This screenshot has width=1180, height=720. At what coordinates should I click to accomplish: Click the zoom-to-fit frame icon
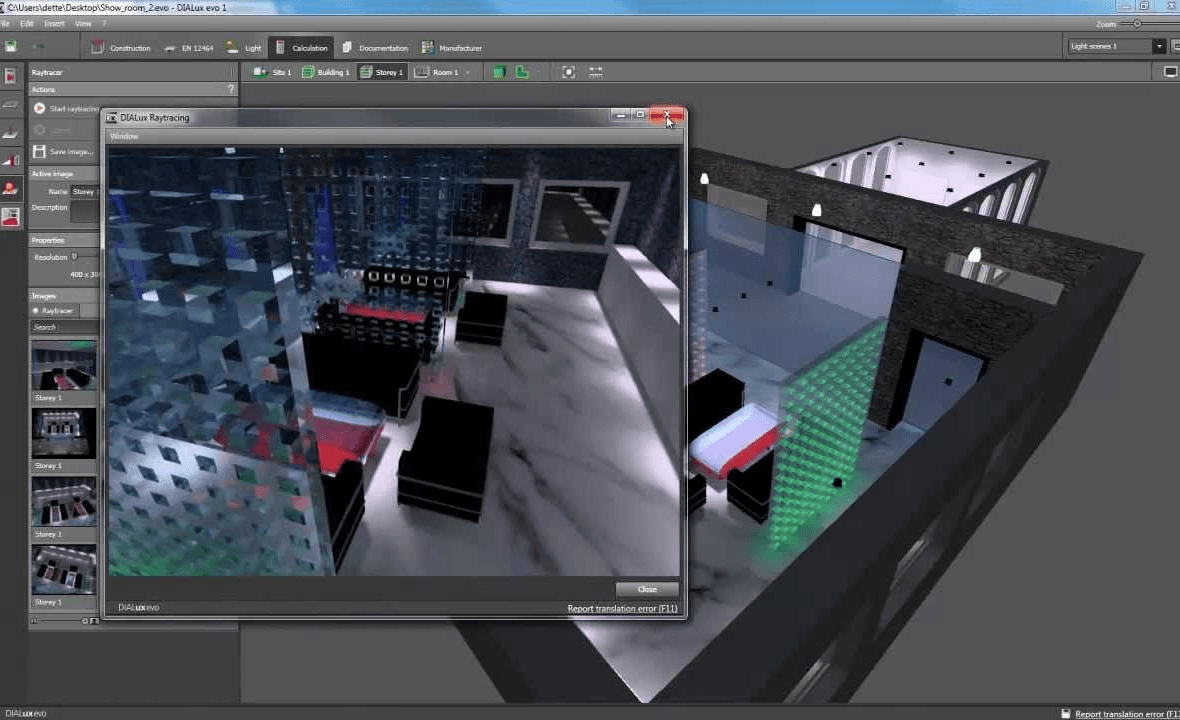[x=568, y=72]
